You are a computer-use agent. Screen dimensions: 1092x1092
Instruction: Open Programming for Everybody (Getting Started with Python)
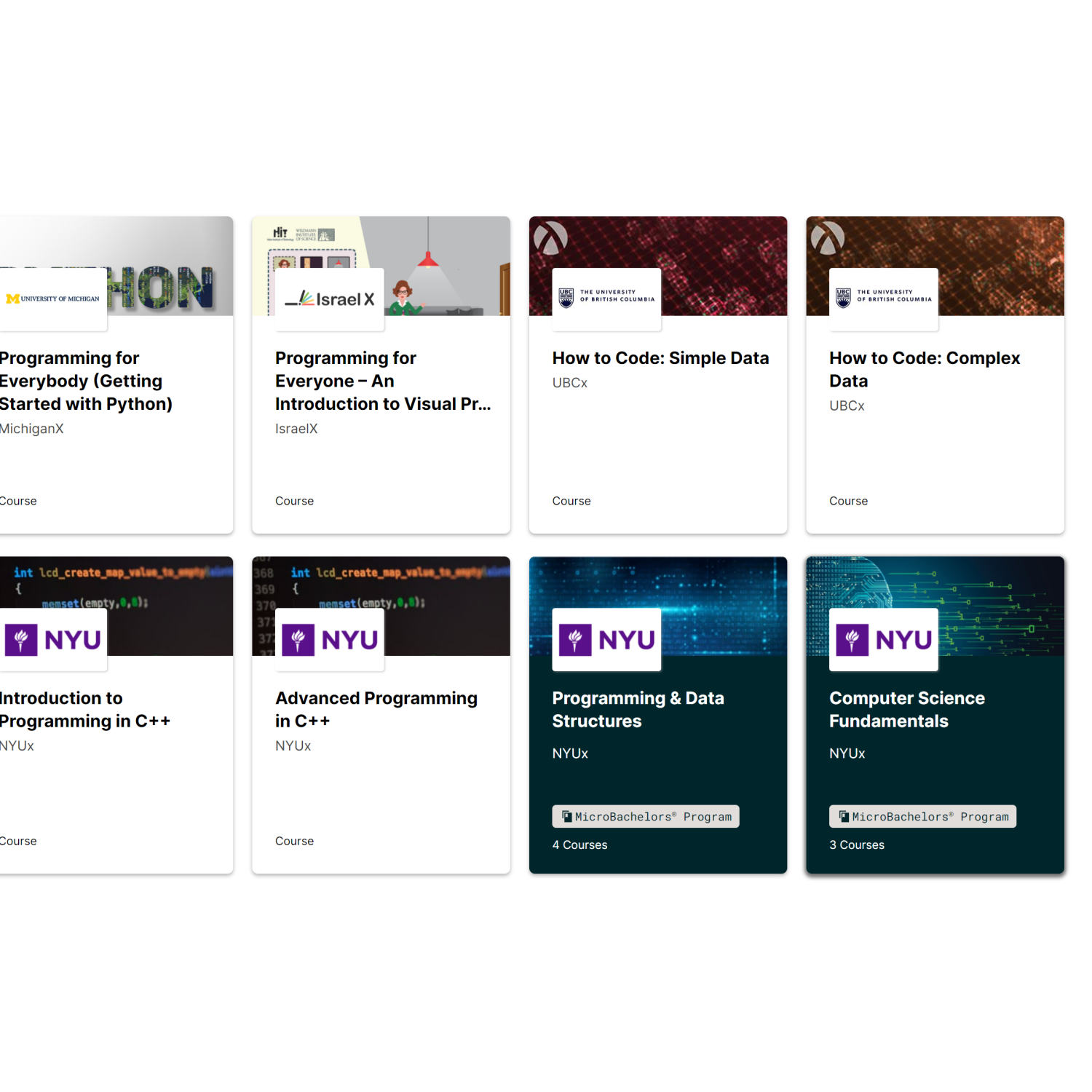click(84, 381)
